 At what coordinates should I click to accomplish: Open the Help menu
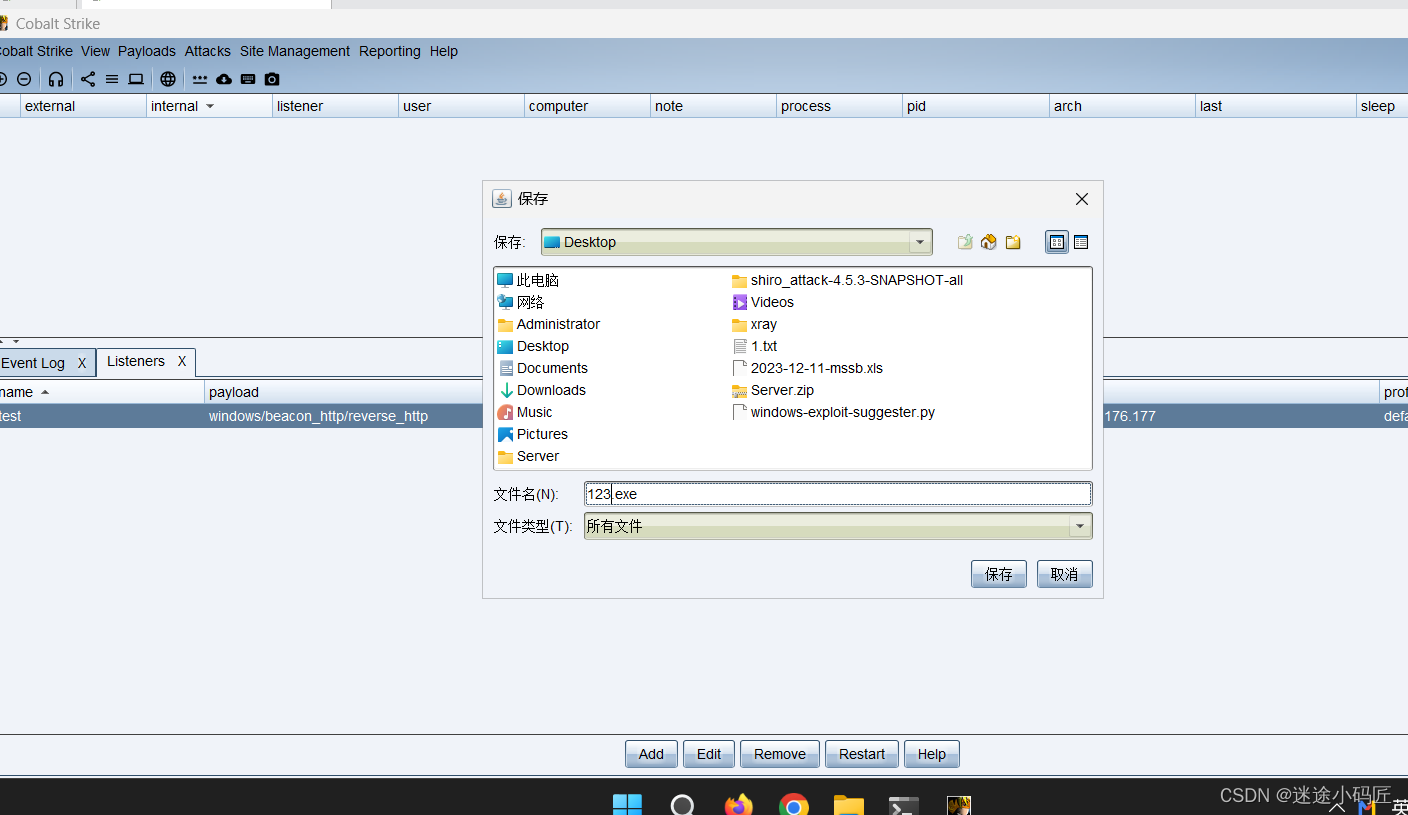point(444,51)
